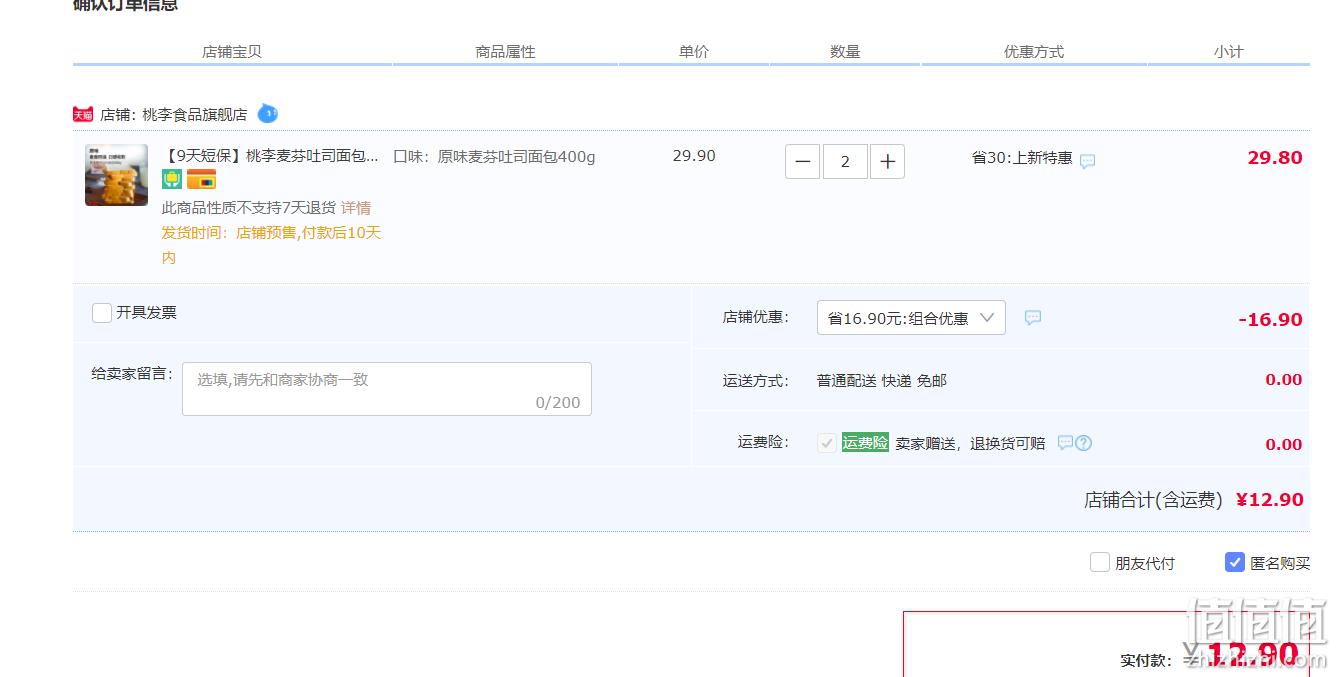Open the 桃李麦芬吐司面包 product title link
Viewport: 1336px width, 677px height.
(x=271, y=156)
